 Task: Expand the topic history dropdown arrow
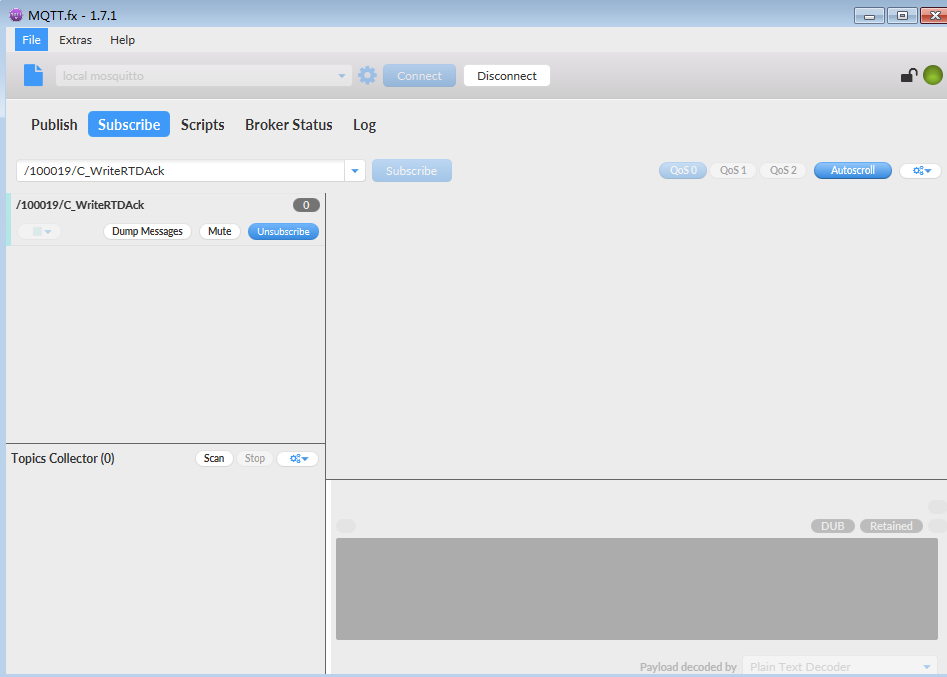[355, 171]
